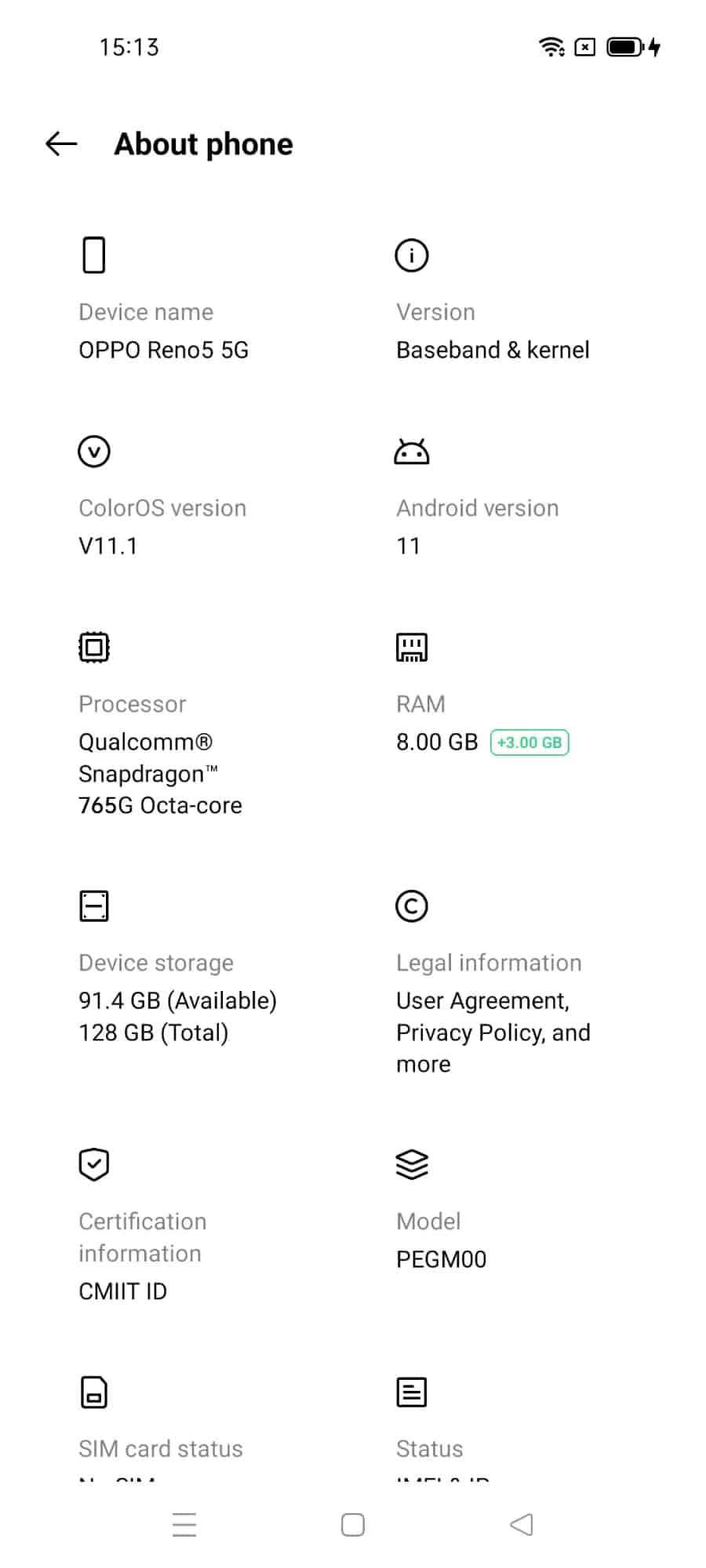This screenshot has width=706, height=1568.
Task: Tap the RAM memory icon
Action: [412, 648]
